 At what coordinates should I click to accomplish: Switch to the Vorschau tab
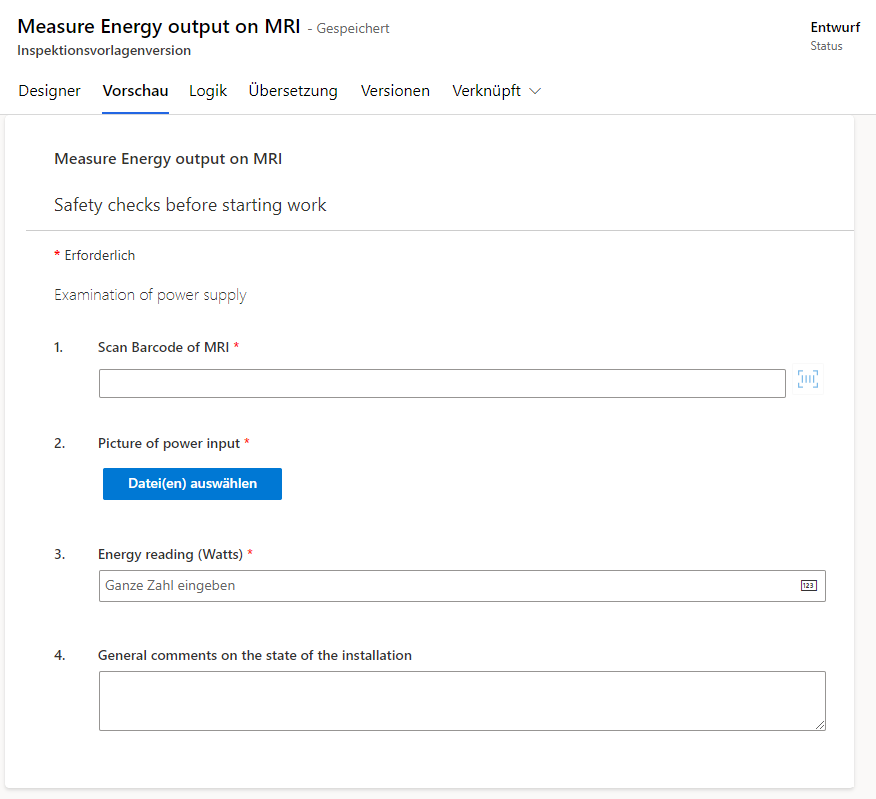135,91
